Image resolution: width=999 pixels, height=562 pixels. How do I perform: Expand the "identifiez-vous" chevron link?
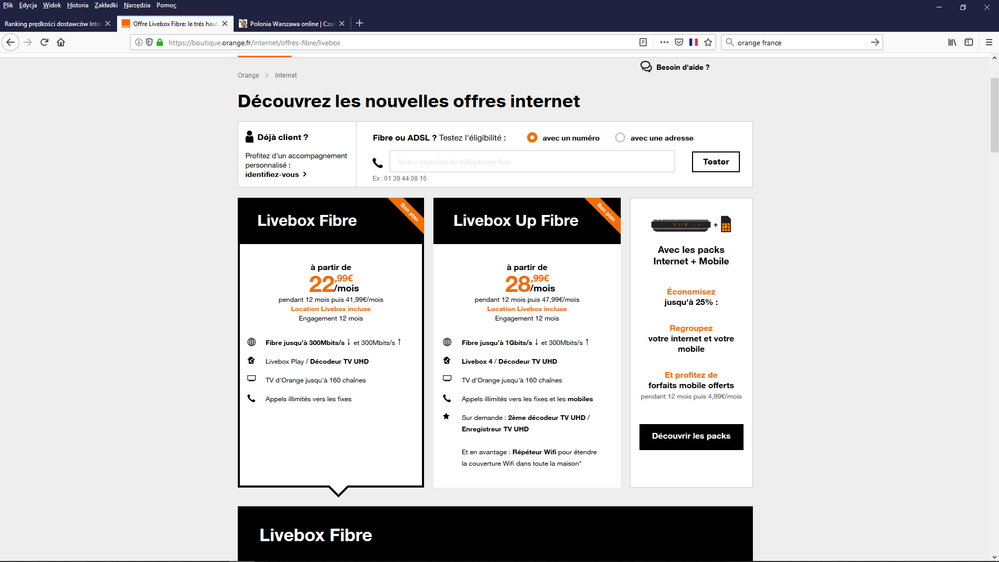[x=304, y=174]
